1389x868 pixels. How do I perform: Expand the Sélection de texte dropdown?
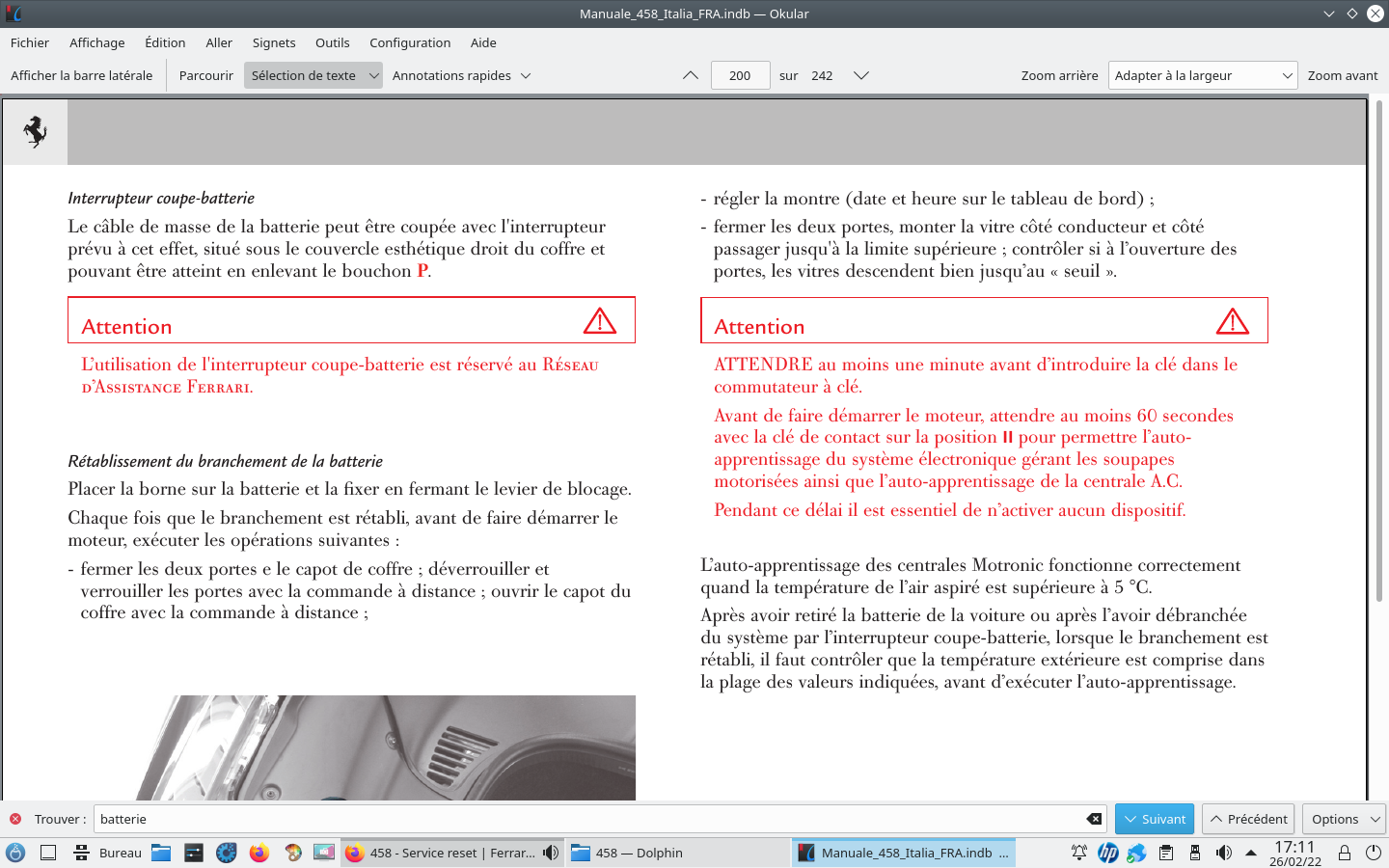coord(373,75)
